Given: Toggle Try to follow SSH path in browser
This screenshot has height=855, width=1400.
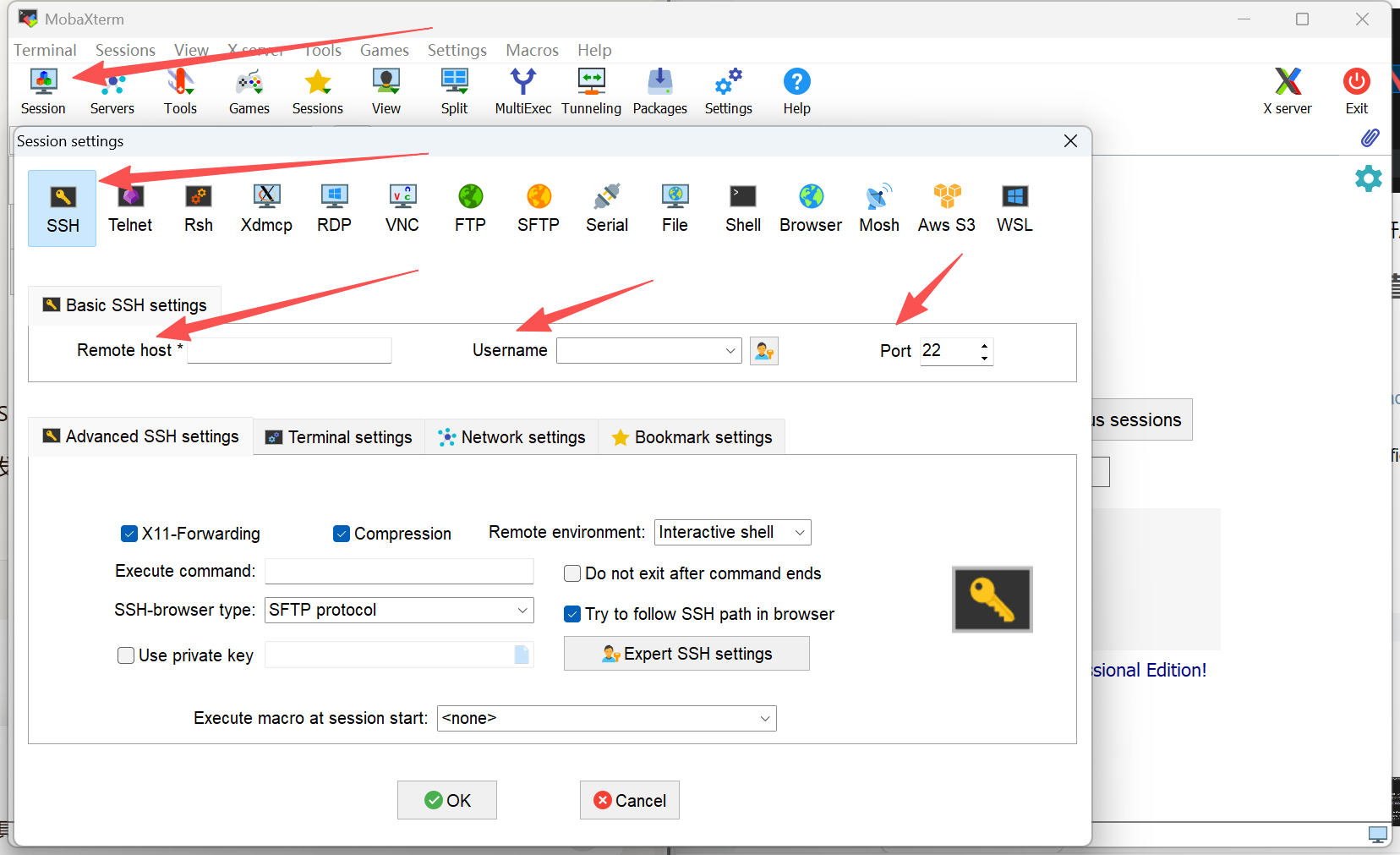Looking at the screenshot, I should tap(572, 614).
